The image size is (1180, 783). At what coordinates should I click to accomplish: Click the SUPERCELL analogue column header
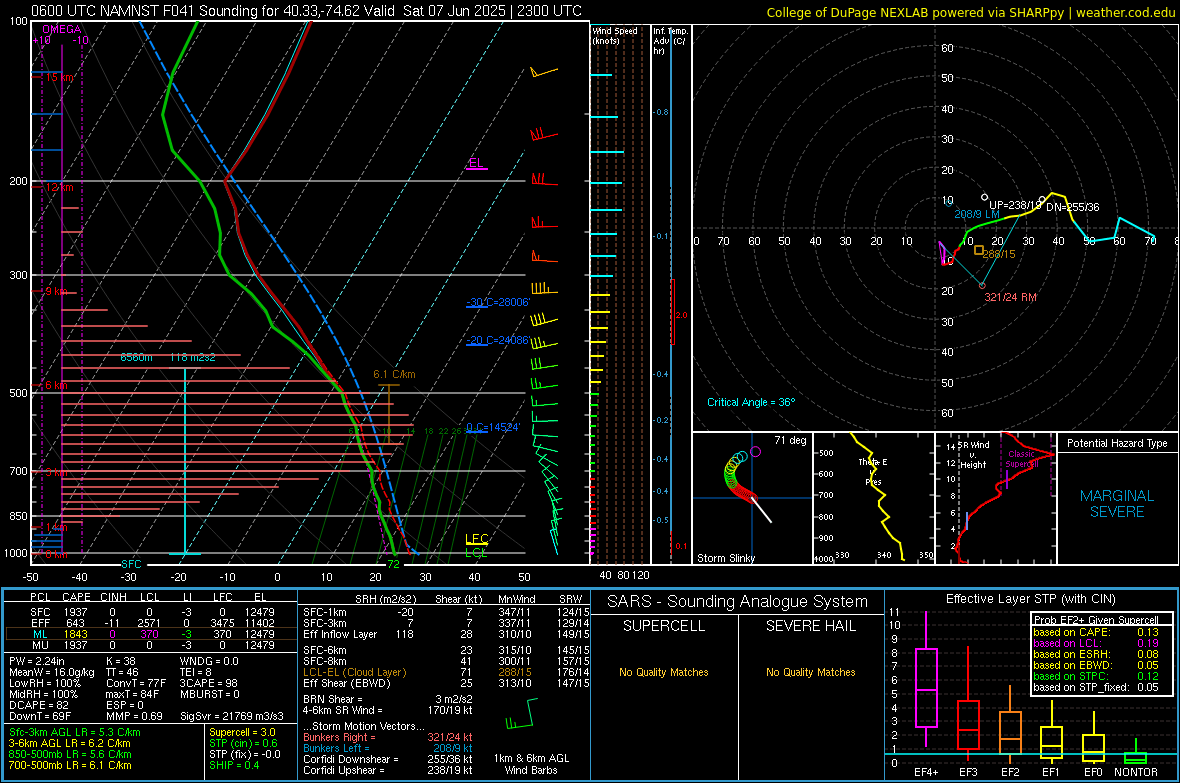[664, 626]
